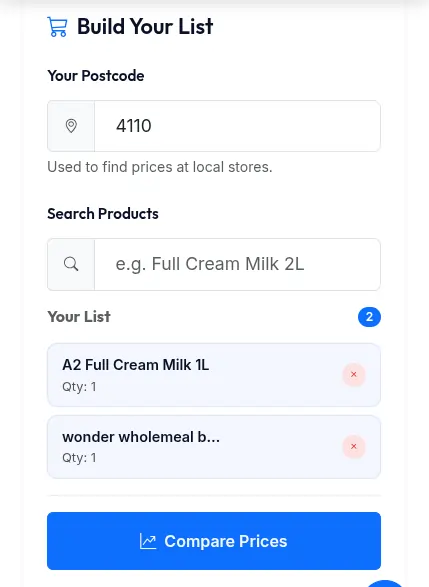Click the Build Your List heading
This screenshot has width=429, height=587.
145,27
